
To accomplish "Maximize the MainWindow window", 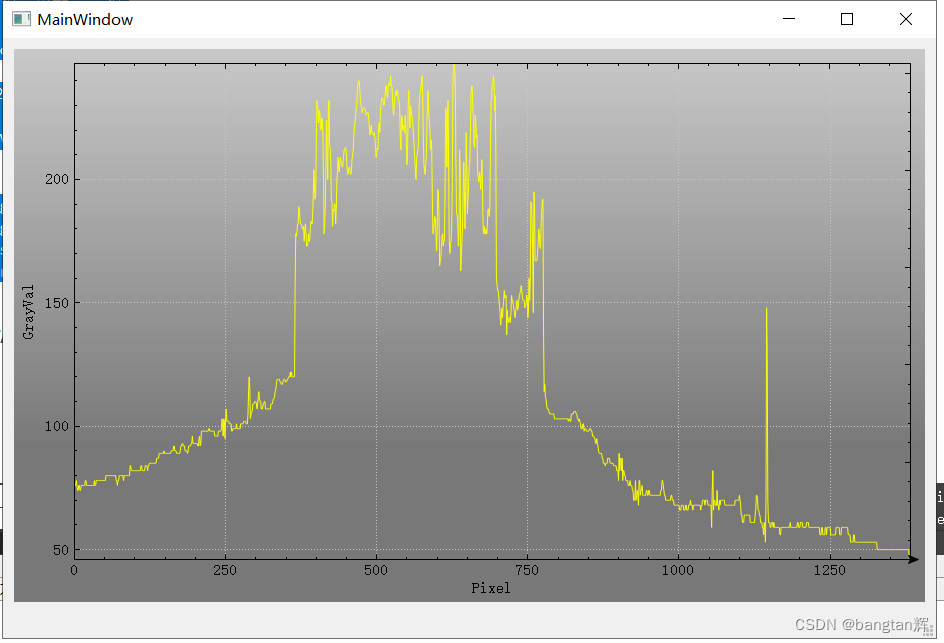I will (846, 19).
